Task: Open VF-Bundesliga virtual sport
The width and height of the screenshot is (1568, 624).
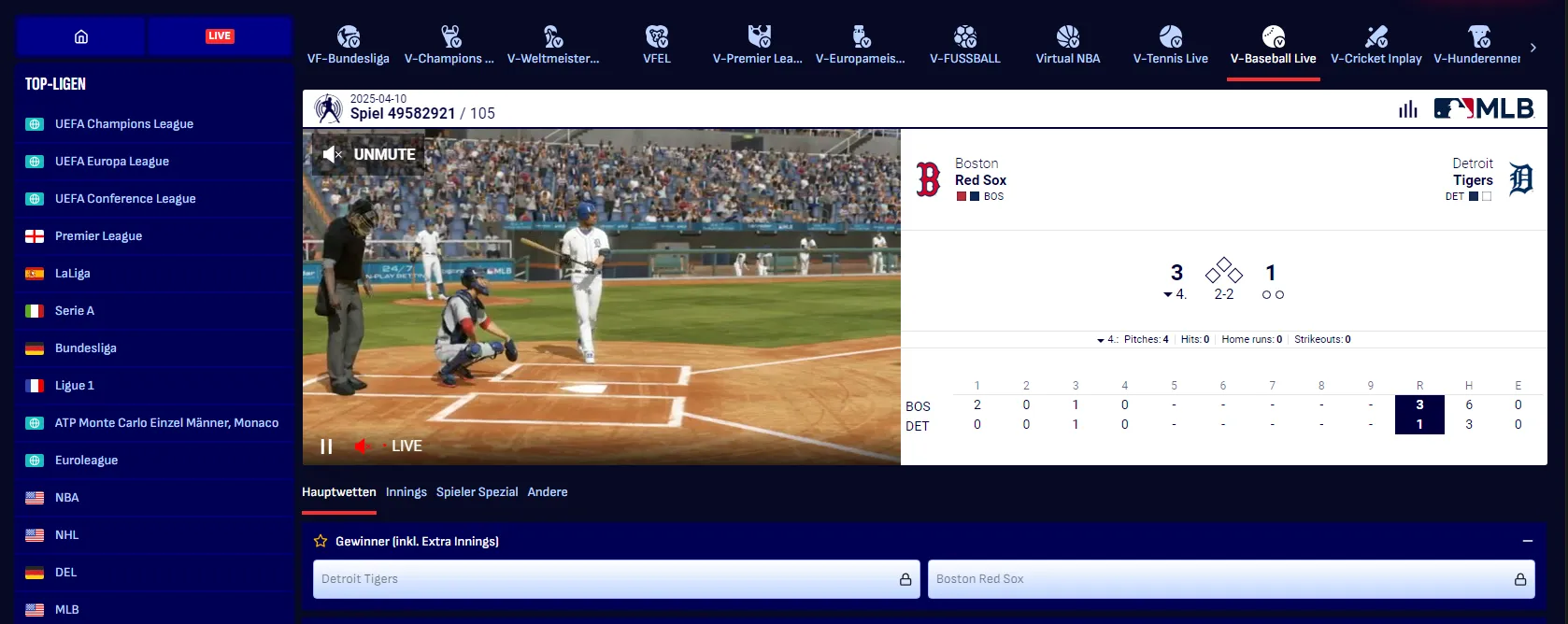Action: [x=349, y=46]
